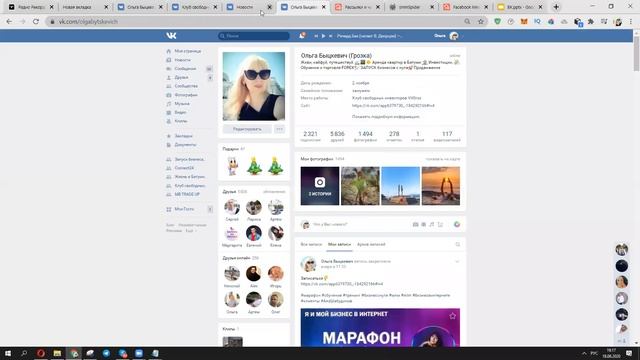This screenshot has height=360, width=640.
Task: Open the Подарки gifts block header
Action: point(234,149)
